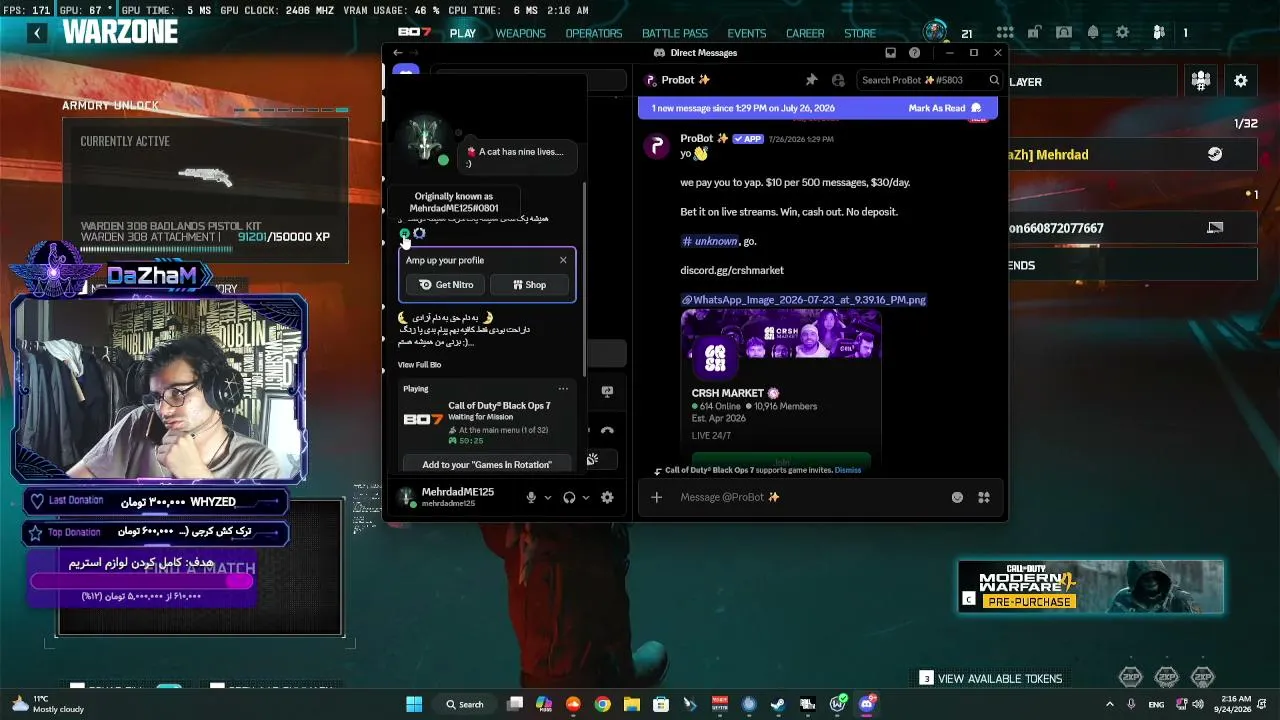Open the emoji picker in message bar
This screenshot has height=720, width=1280.
click(x=957, y=497)
